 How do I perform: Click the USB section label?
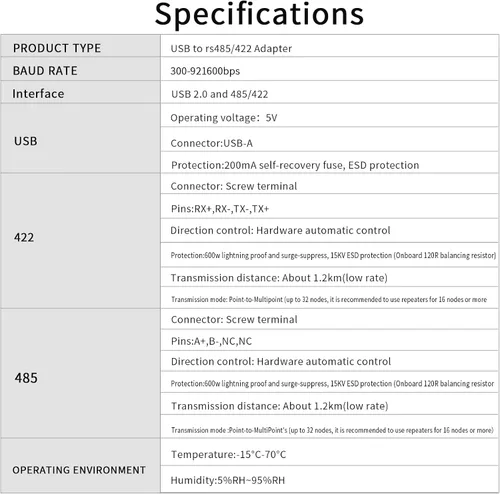point(26,141)
